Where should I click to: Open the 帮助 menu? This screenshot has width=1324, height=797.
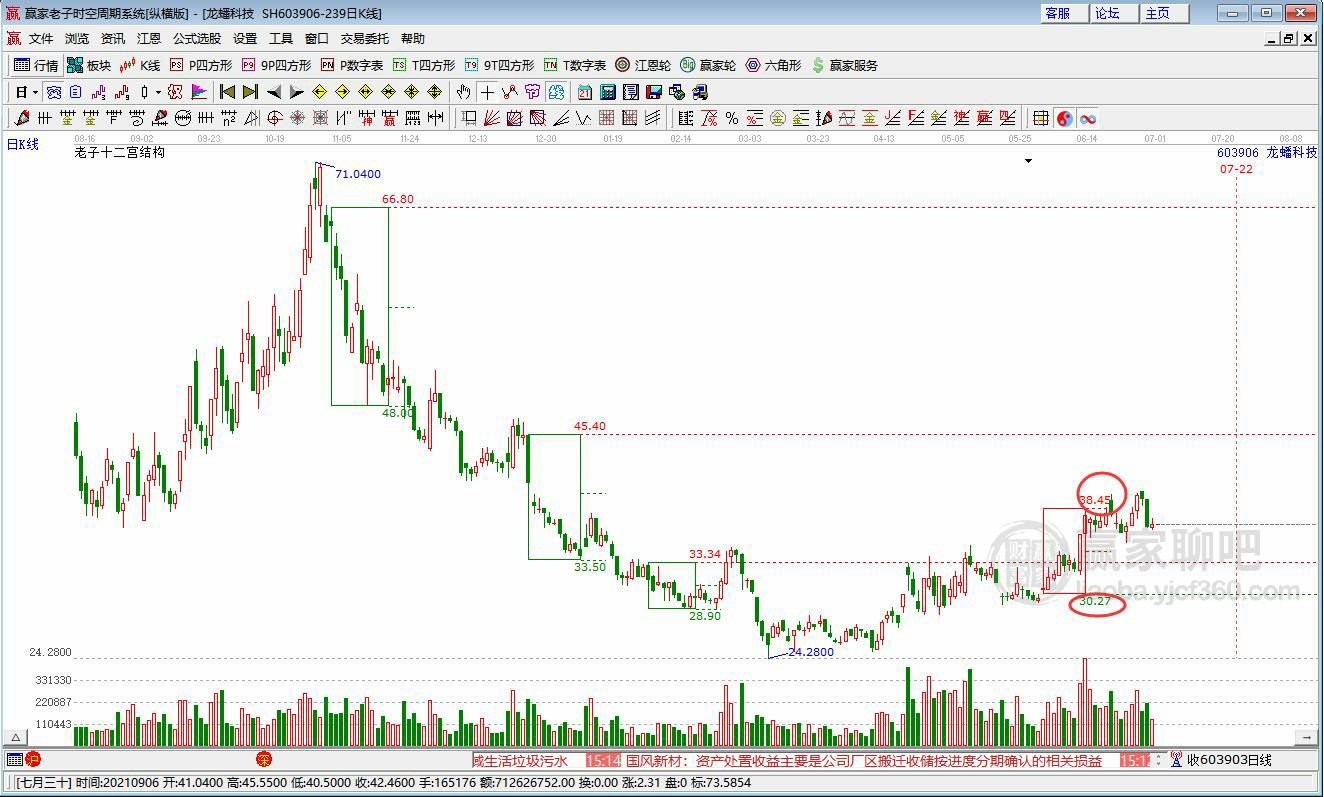point(413,39)
